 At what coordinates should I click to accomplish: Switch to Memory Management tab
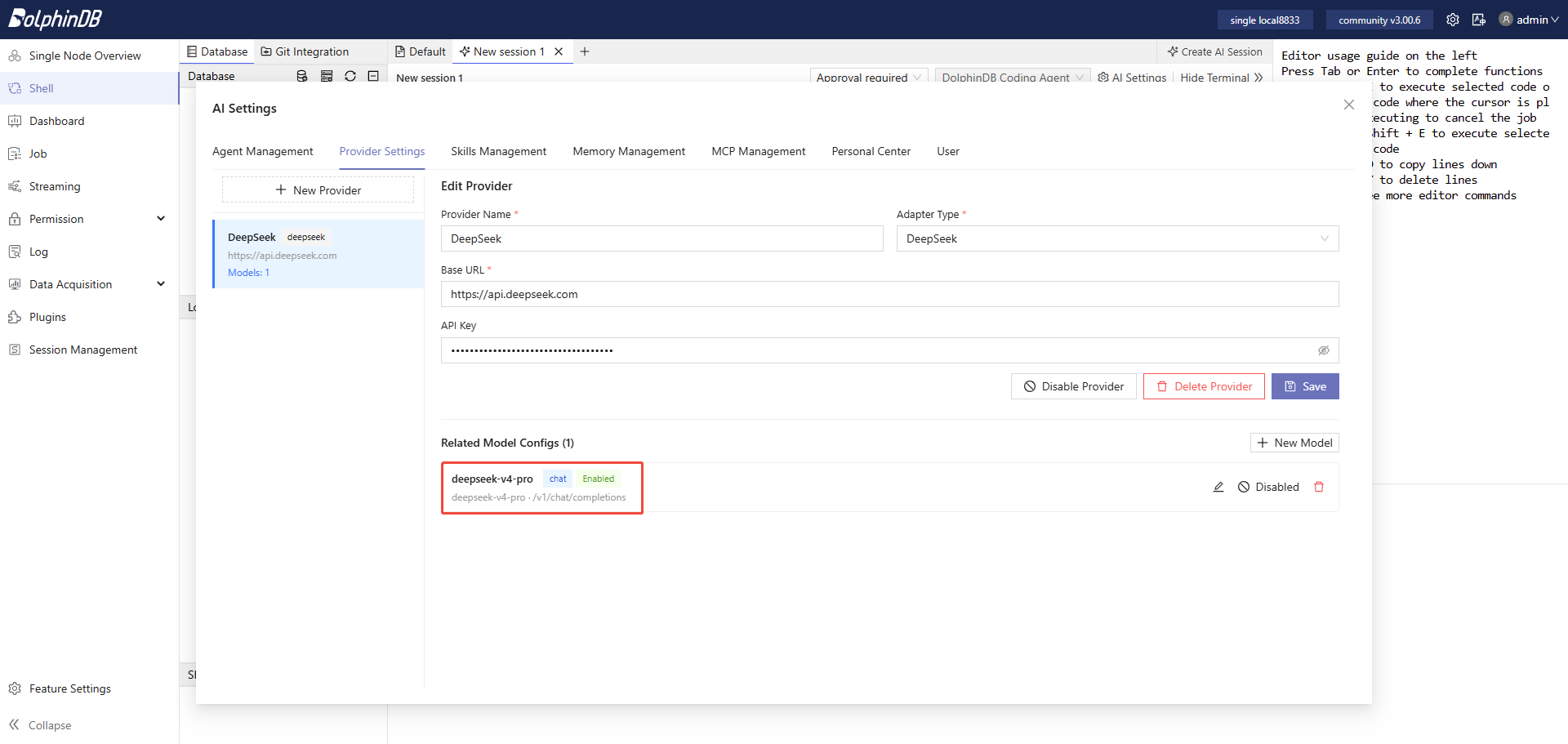(629, 151)
